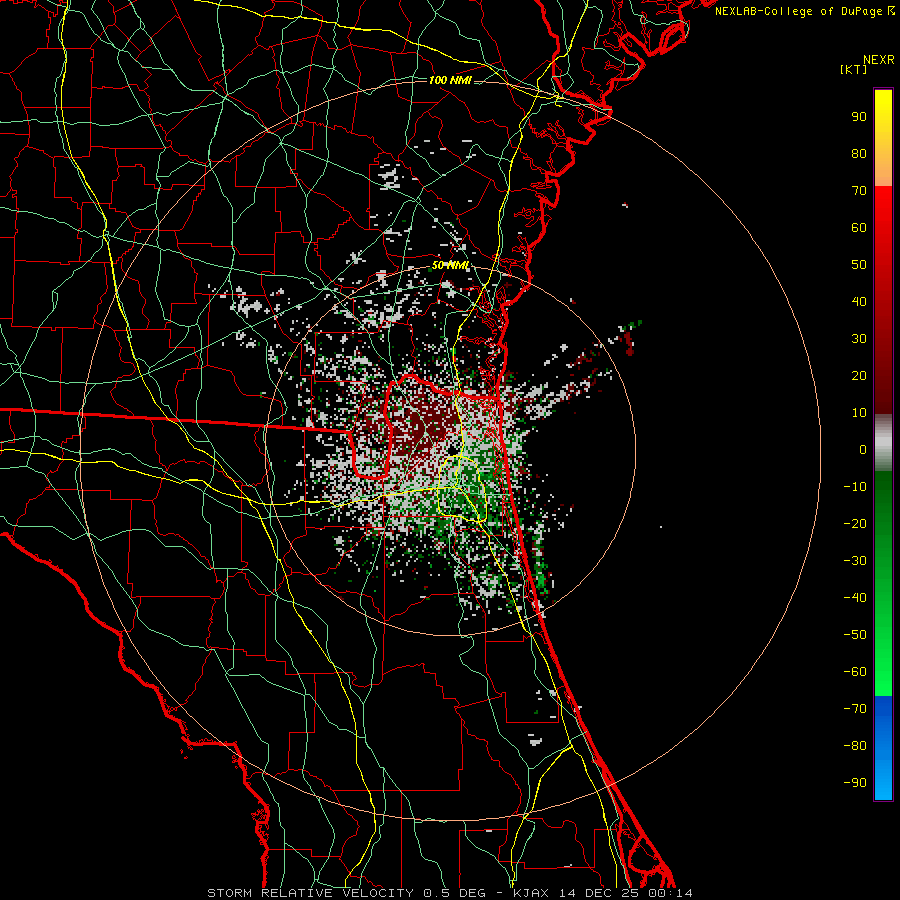900x900 pixels.
Task: Click the 50 knot colorbar label
Action: pos(859,265)
